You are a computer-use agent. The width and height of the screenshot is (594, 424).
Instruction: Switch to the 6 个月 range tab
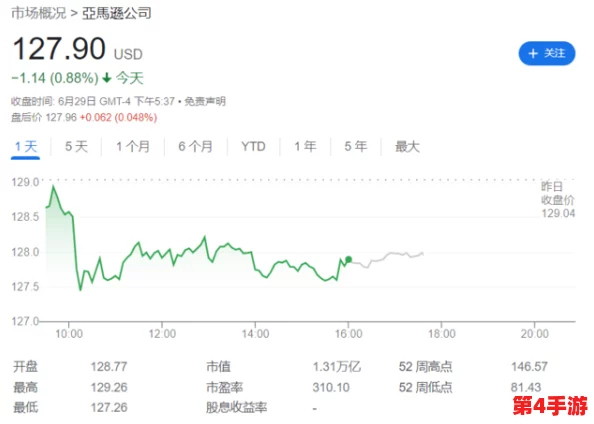point(195,147)
